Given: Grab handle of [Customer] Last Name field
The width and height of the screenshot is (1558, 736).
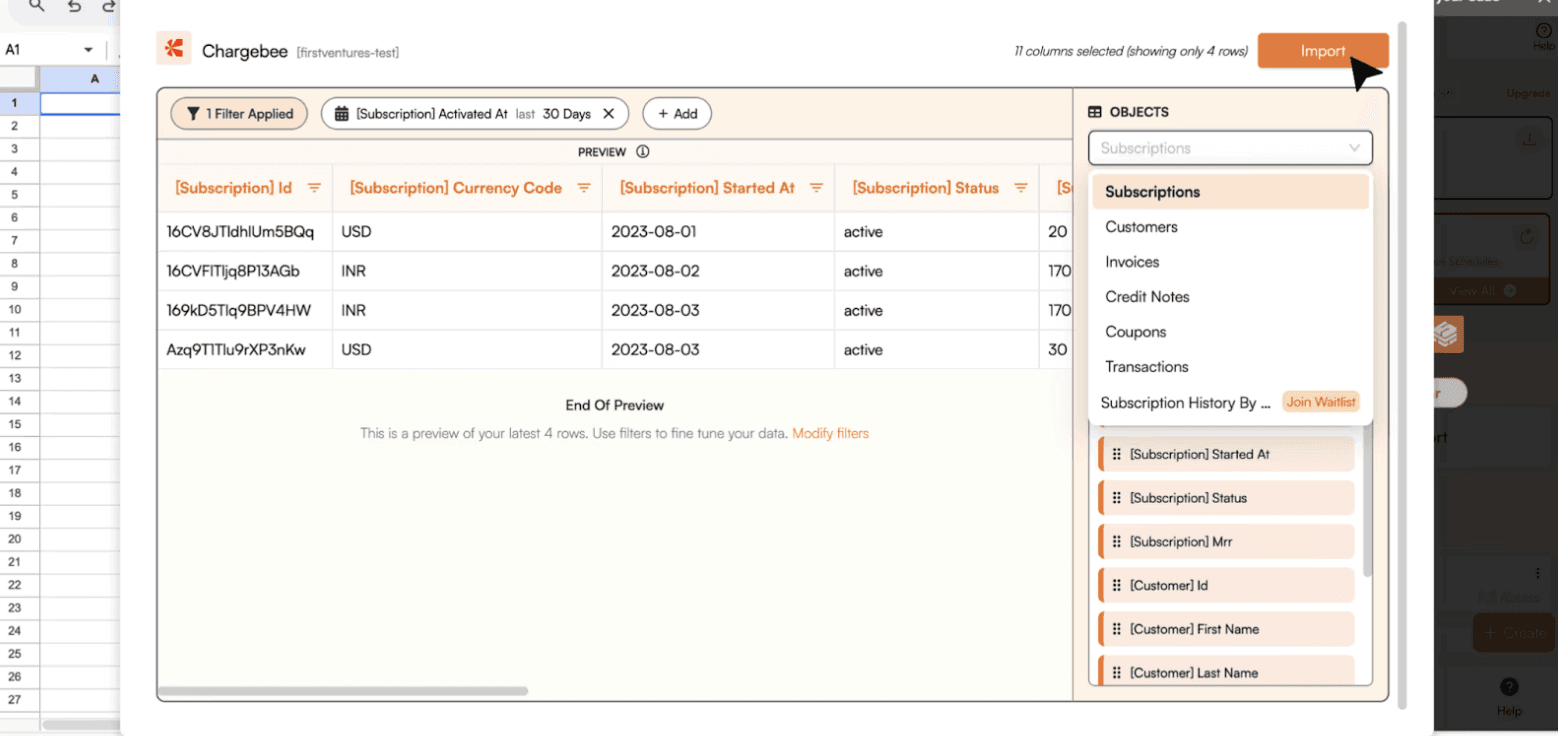Looking at the screenshot, I should click(x=1117, y=673).
